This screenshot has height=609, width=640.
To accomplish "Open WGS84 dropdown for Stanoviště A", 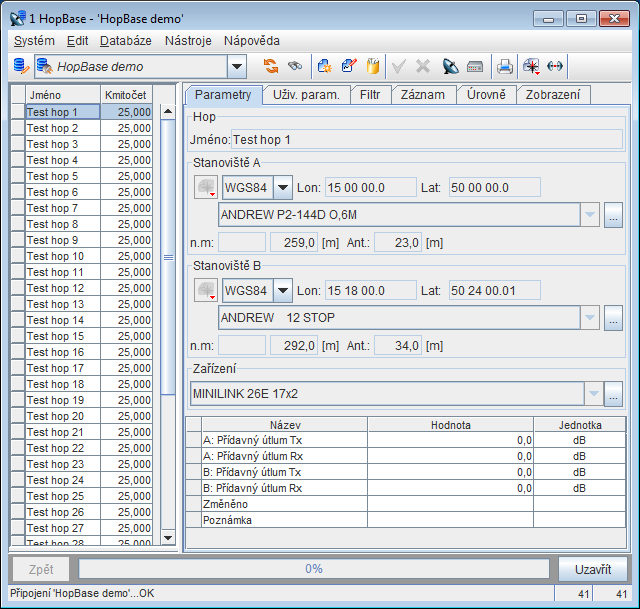I will click(x=283, y=187).
